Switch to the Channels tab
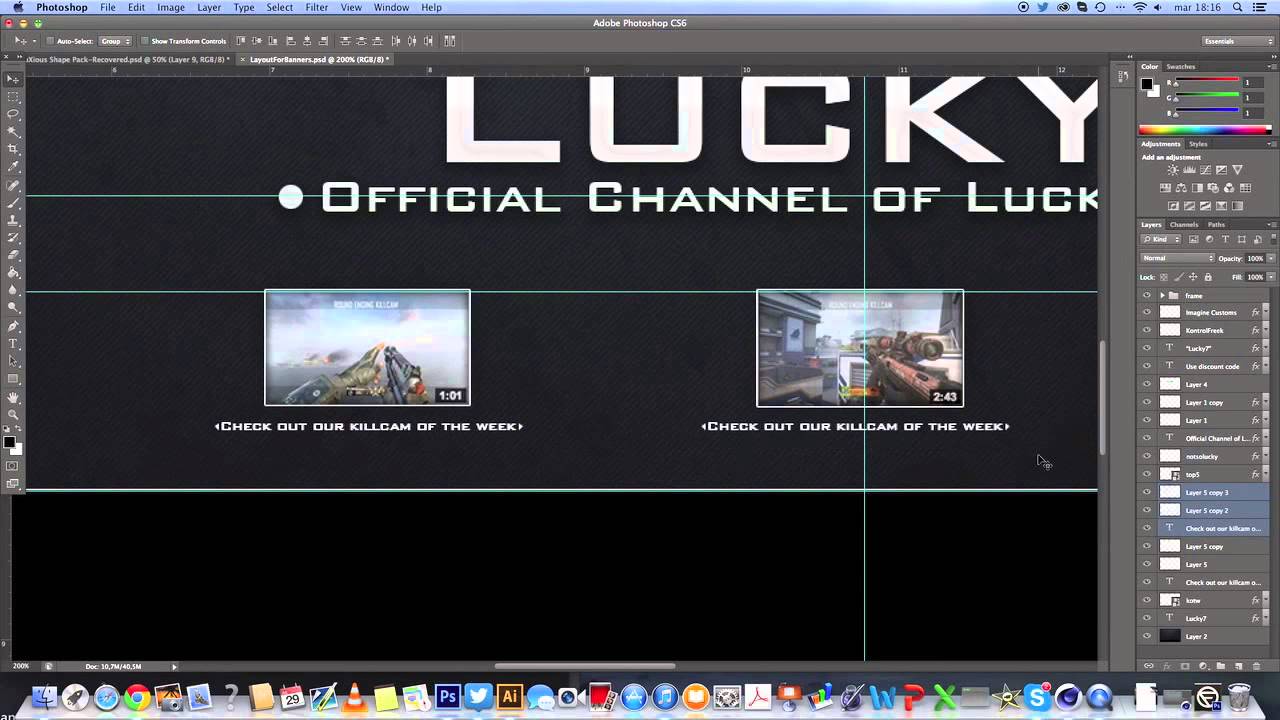The image size is (1280, 720). [x=1184, y=224]
